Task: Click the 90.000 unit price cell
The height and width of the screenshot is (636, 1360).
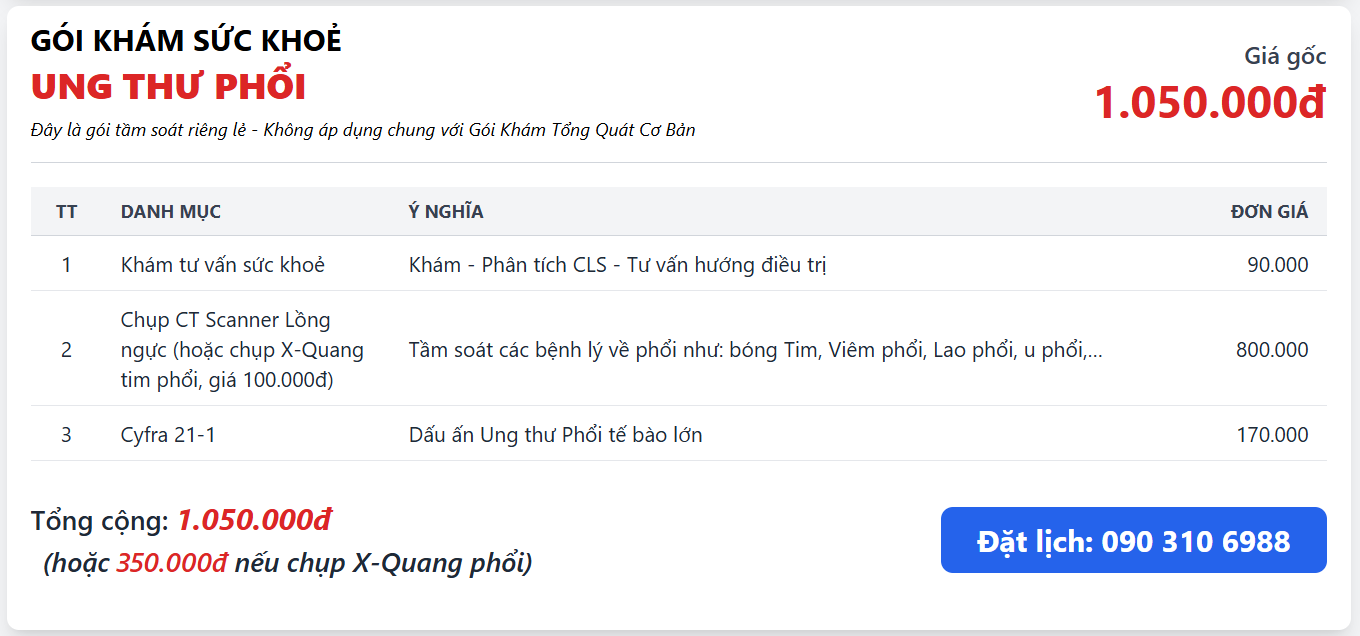Action: tap(1277, 265)
